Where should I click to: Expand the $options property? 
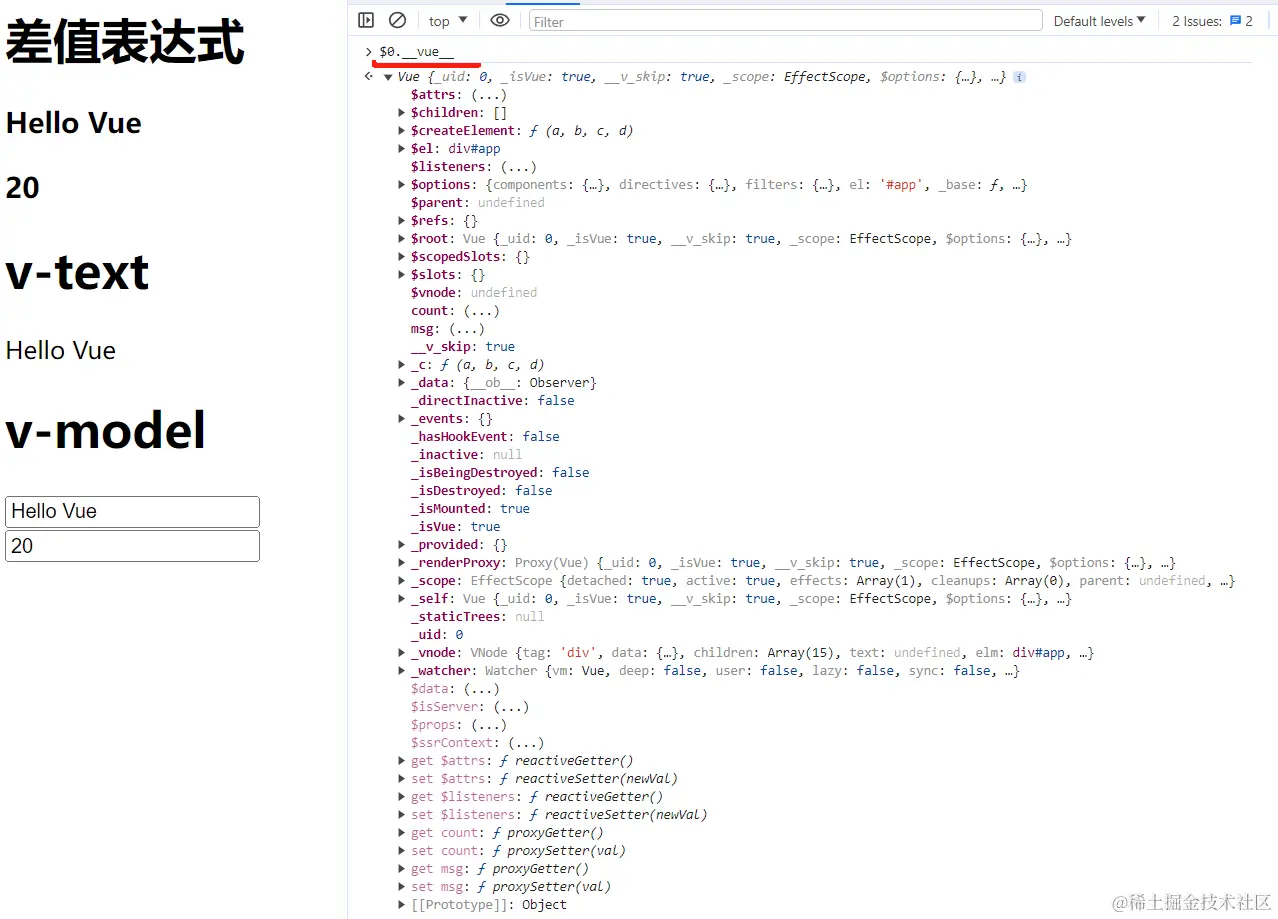click(x=402, y=185)
